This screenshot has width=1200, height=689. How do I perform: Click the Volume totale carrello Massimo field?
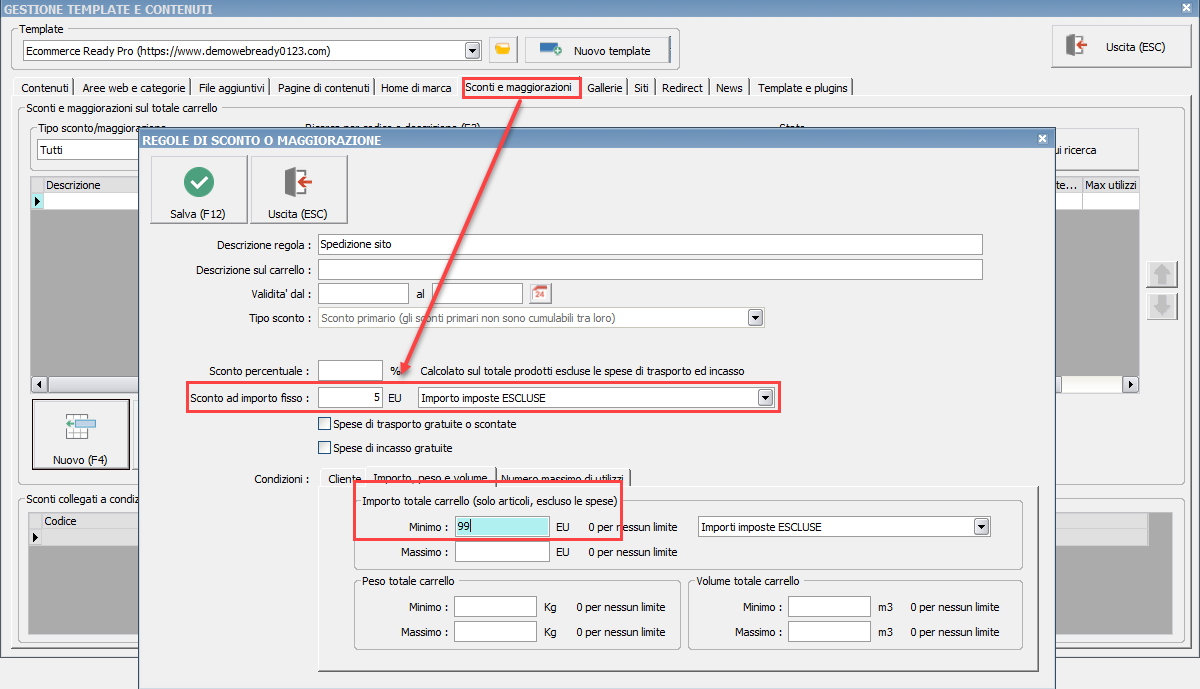829,632
